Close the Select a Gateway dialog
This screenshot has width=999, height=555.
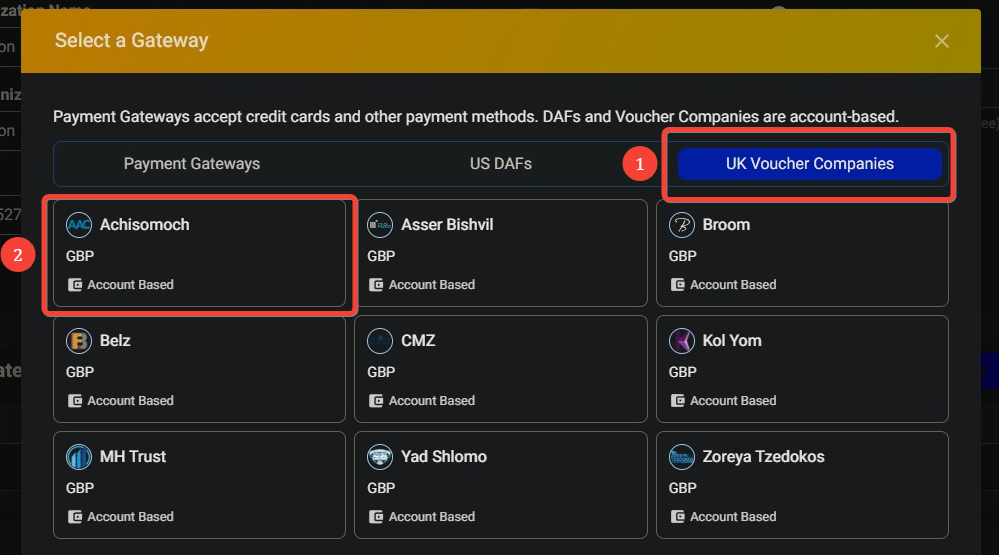[x=942, y=41]
